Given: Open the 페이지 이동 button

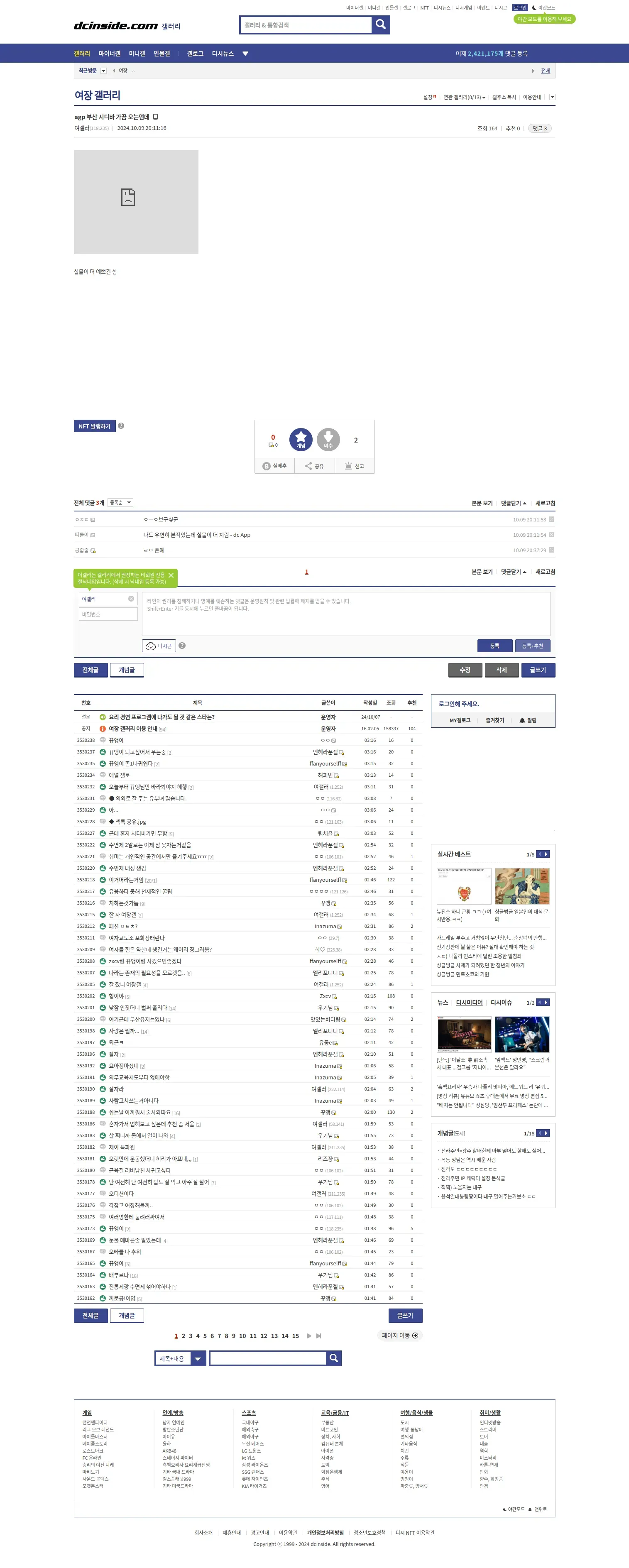Looking at the screenshot, I should point(400,1336).
